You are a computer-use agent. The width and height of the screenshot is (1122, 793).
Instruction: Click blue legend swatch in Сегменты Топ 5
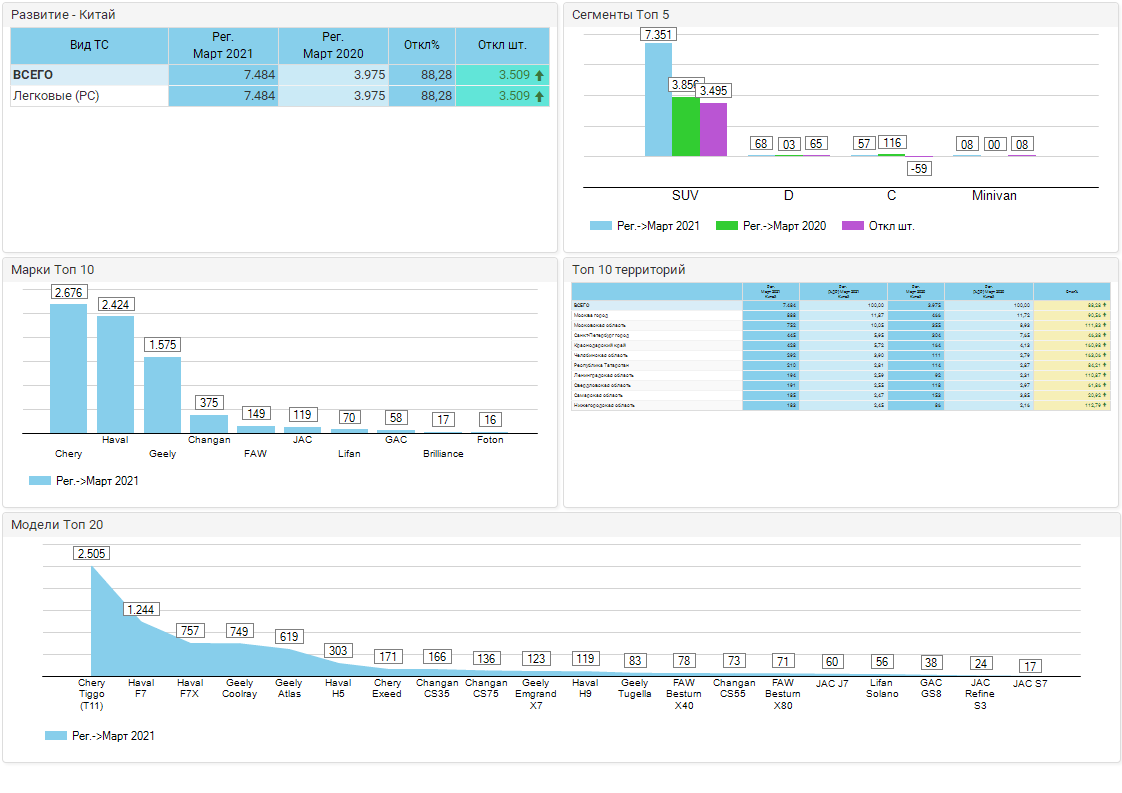pos(600,226)
